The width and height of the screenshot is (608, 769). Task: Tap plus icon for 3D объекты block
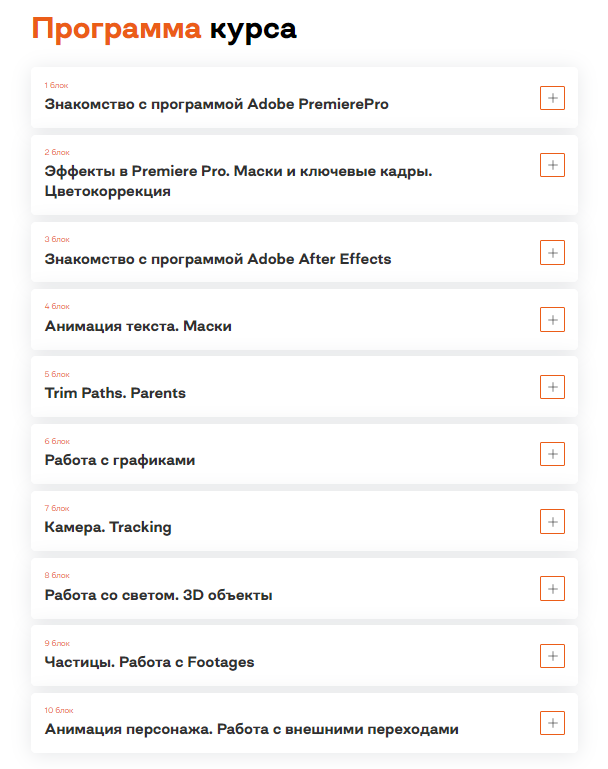click(552, 588)
